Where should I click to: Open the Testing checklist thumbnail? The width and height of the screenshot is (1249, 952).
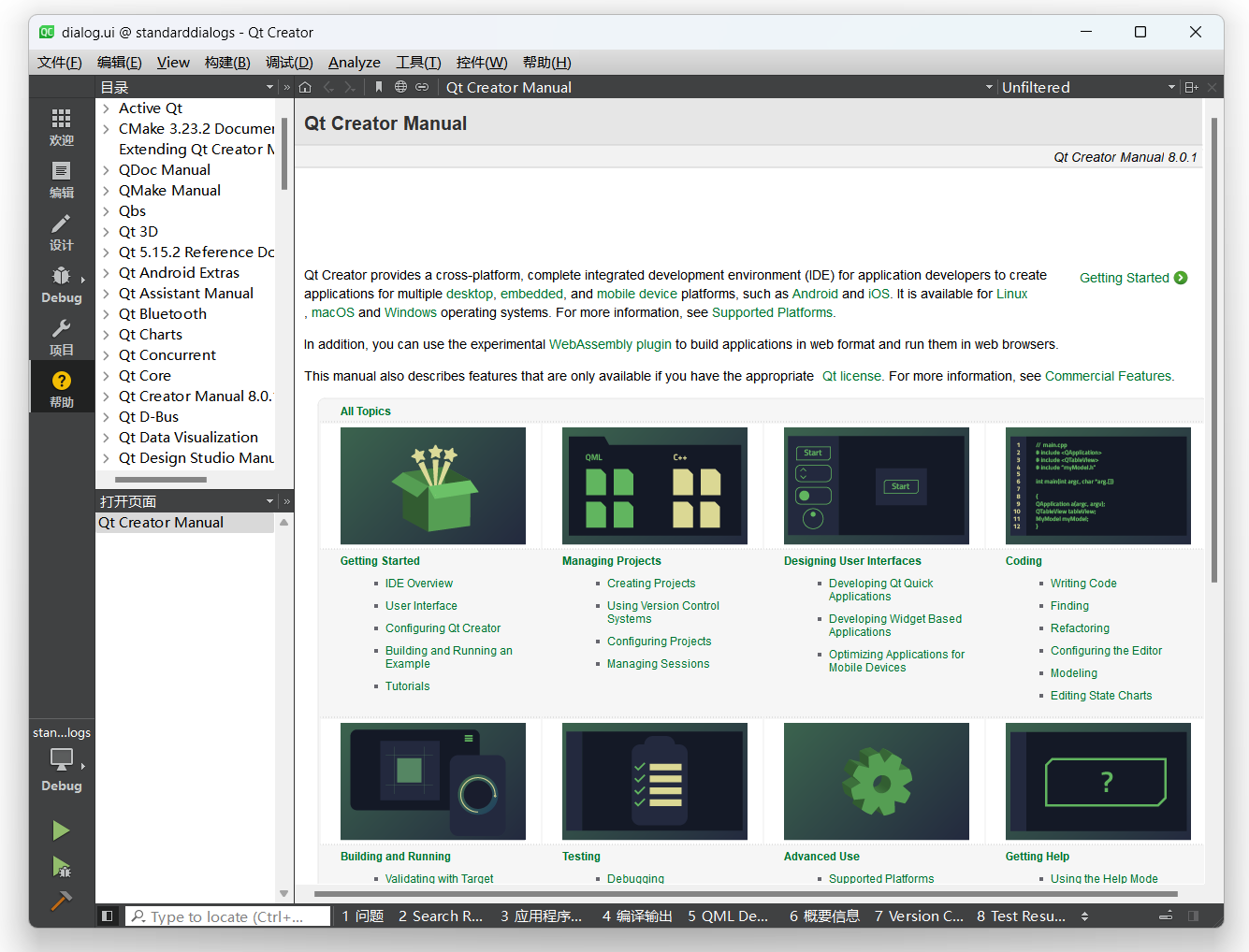655,782
